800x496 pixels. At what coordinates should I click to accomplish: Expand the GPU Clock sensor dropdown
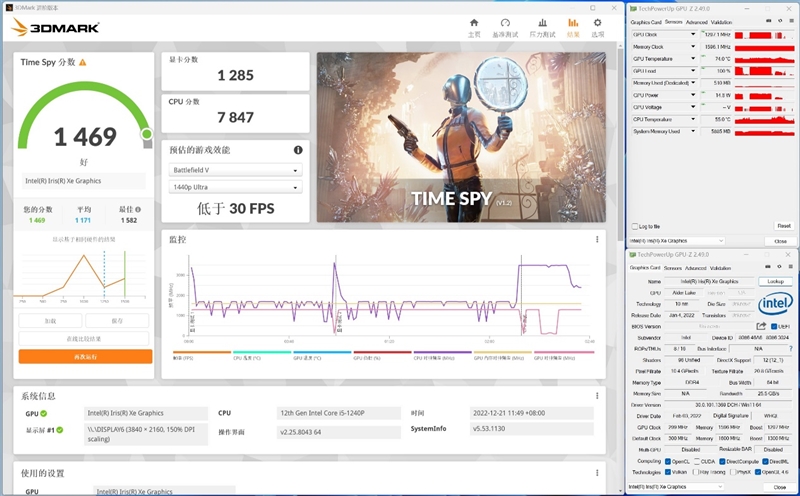(693, 35)
